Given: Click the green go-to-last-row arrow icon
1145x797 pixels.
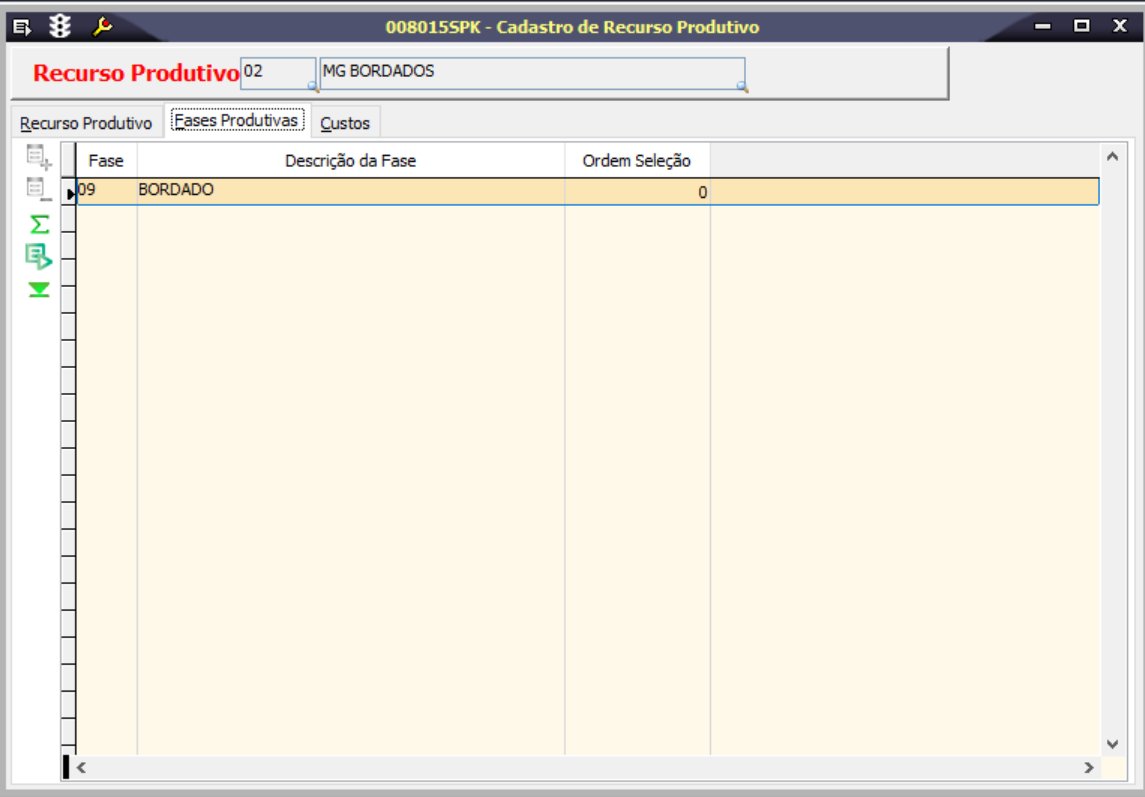Looking at the screenshot, I should (x=39, y=289).
